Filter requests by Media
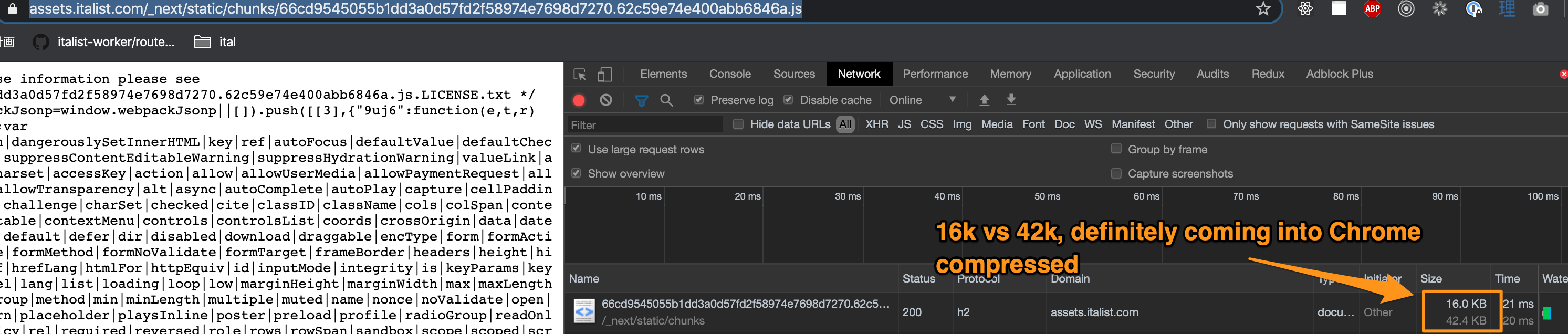This screenshot has width=1568, height=334. coord(997,124)
